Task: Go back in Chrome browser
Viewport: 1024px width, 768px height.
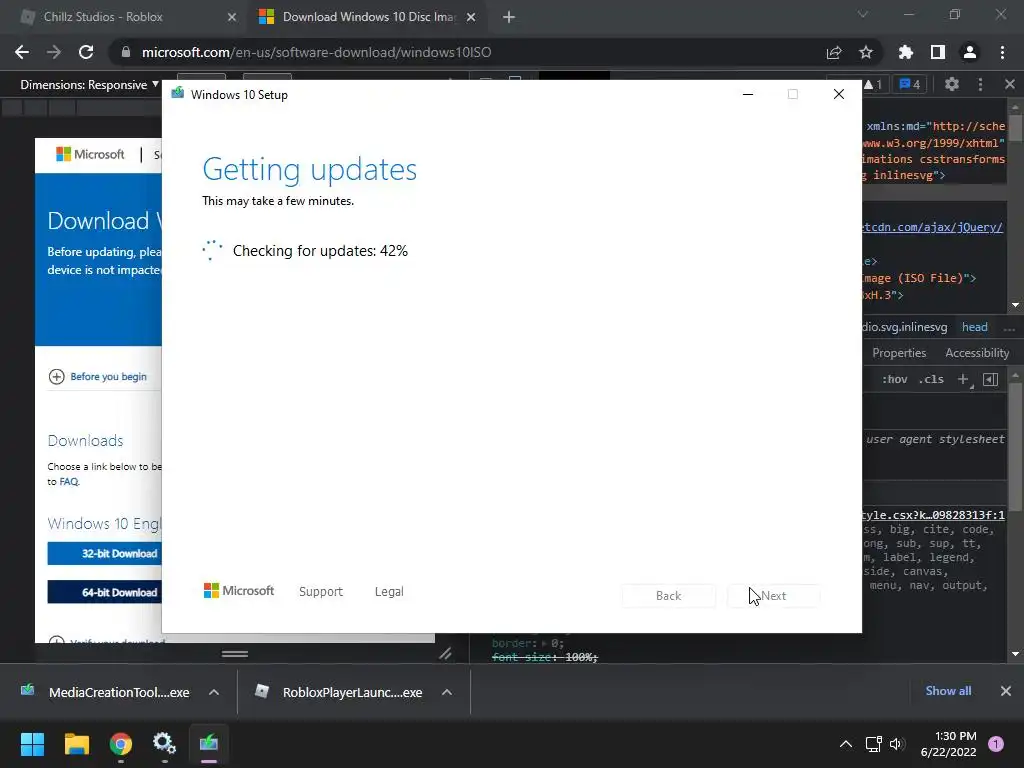Action: click(x=22, y=52)
